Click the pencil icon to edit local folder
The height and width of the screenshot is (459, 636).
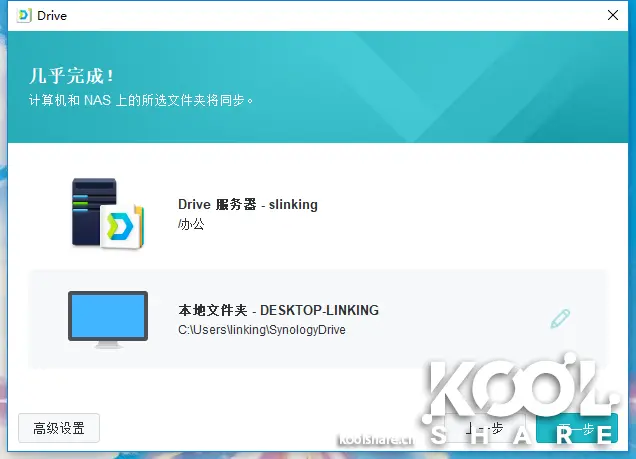560,318
